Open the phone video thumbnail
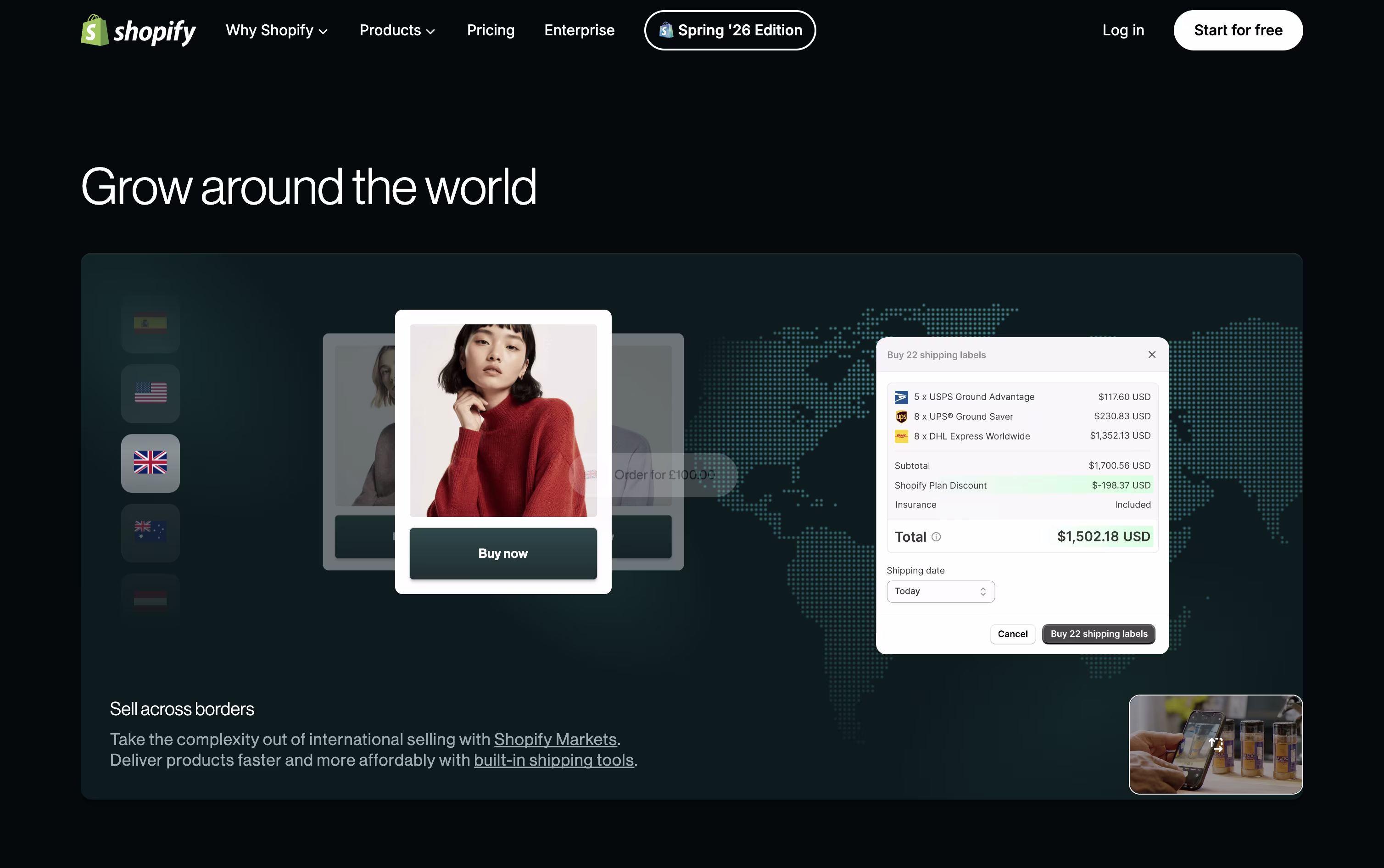Image resolution: width=1384 pixels, height=868 pixels. coord(1215,745)
